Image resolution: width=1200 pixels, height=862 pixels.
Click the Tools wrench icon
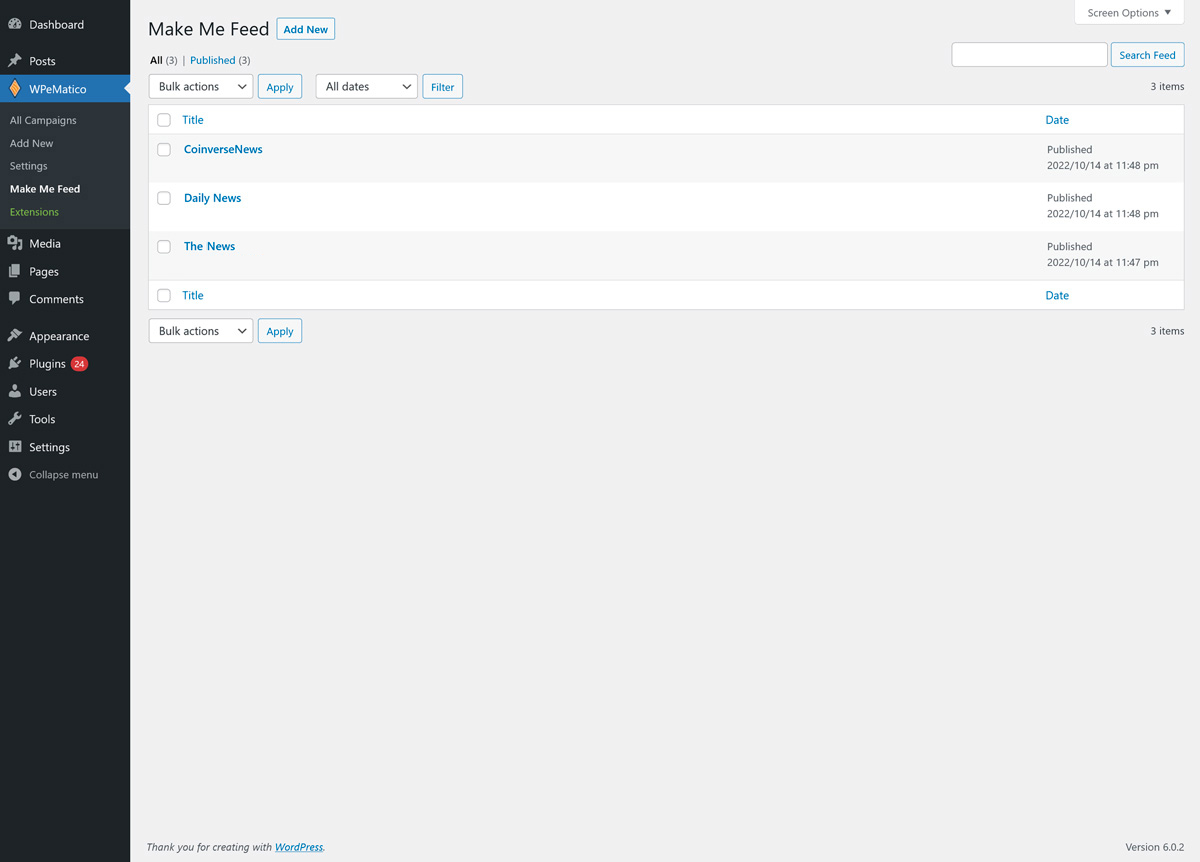15,419
